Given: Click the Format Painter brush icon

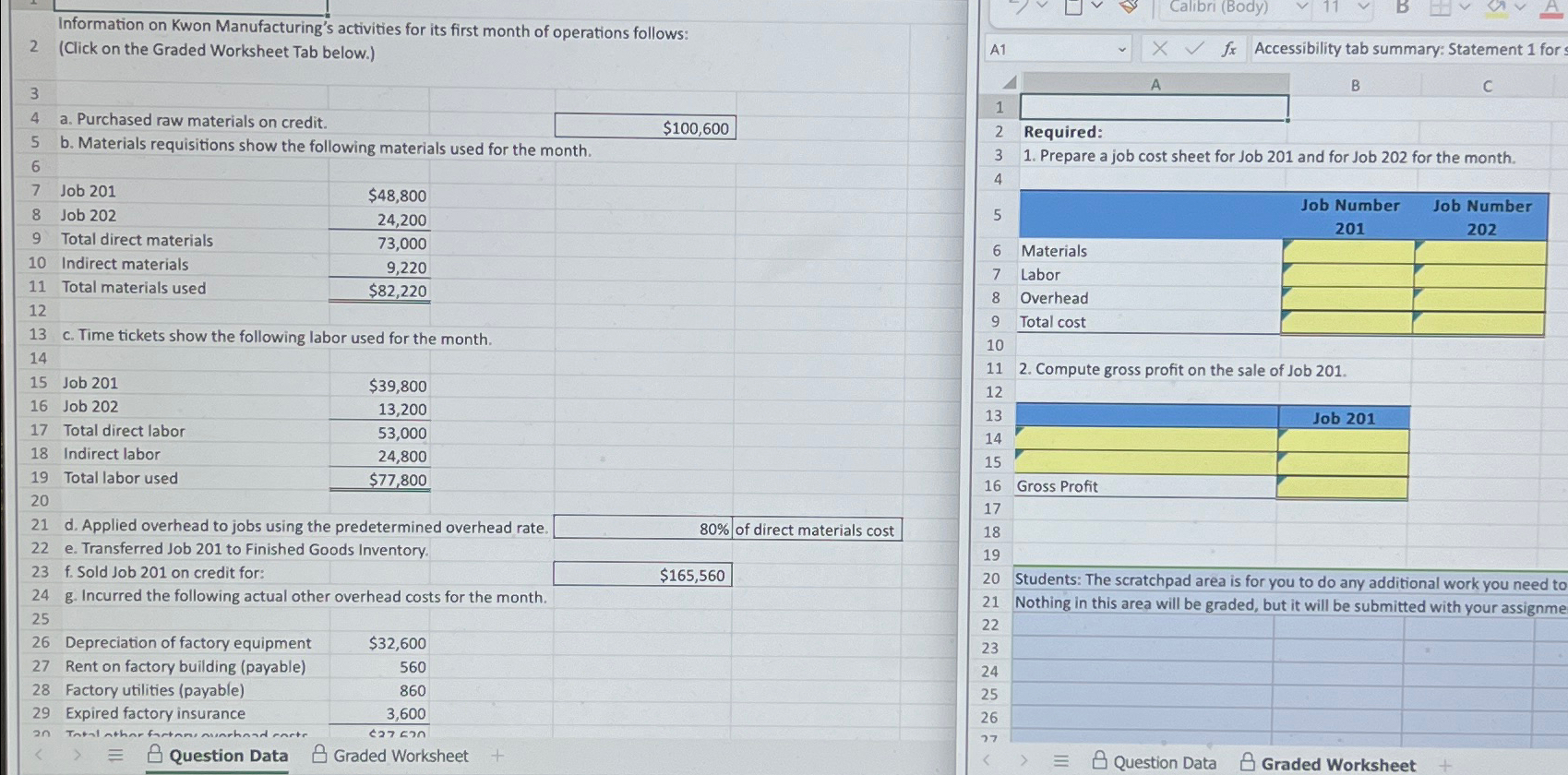Looking at the screenshot, I should (x=1128, y=6).
